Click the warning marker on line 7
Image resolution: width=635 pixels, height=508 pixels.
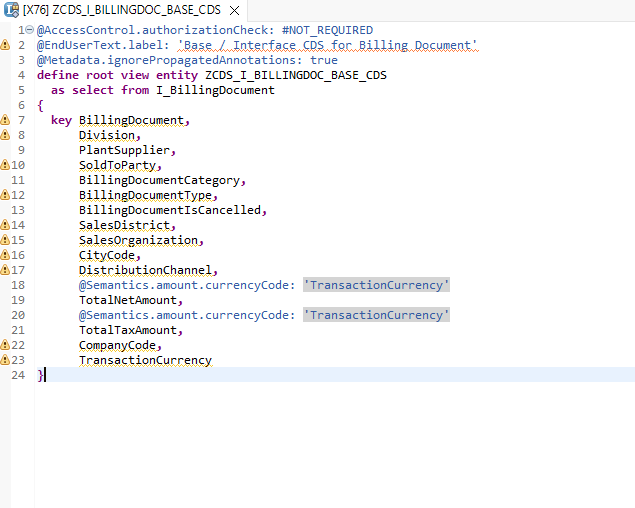point(5,120)
